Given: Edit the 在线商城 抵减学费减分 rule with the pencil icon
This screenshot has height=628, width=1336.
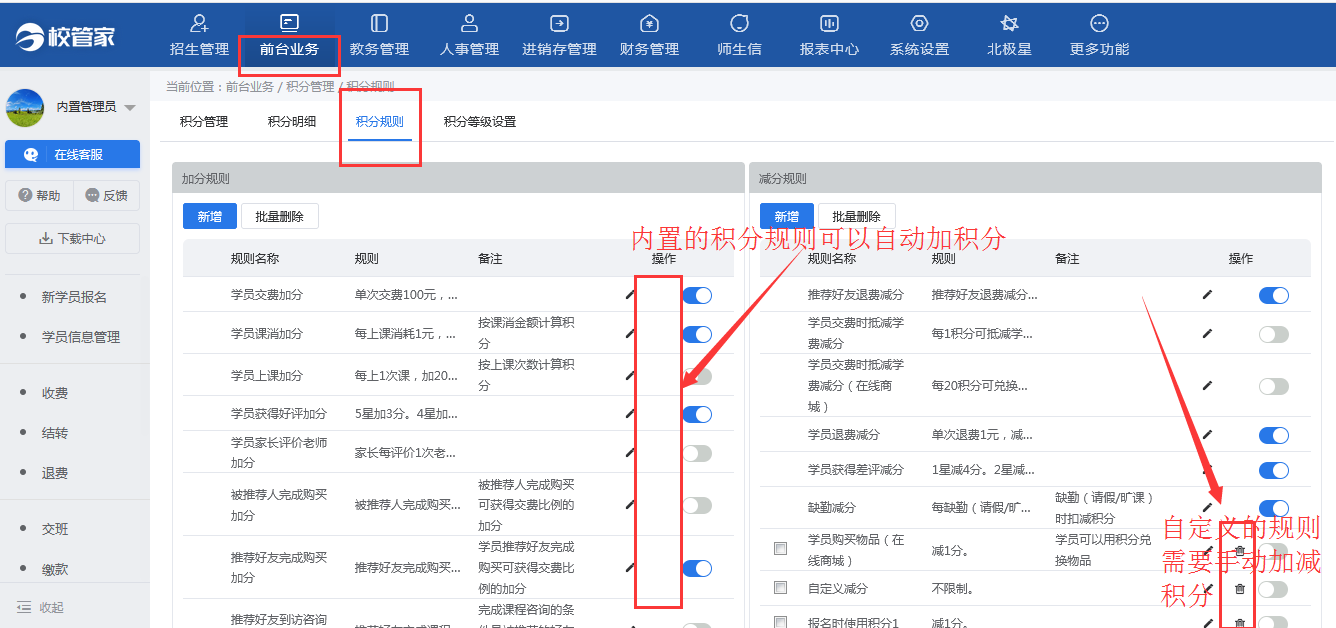Looking at the screenshot, I should [x=1207, y=385].
